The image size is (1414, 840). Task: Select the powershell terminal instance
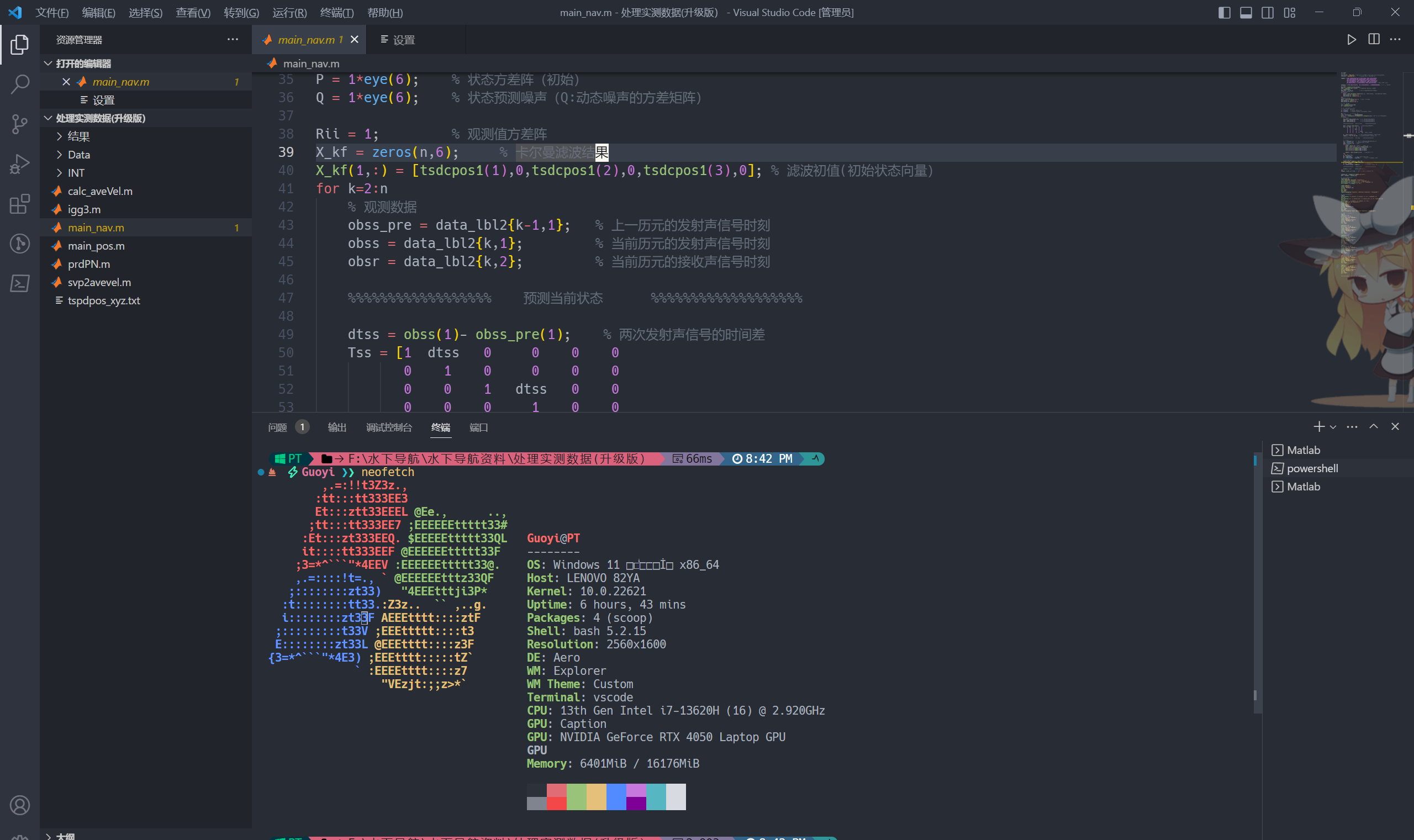[1338, 468]
